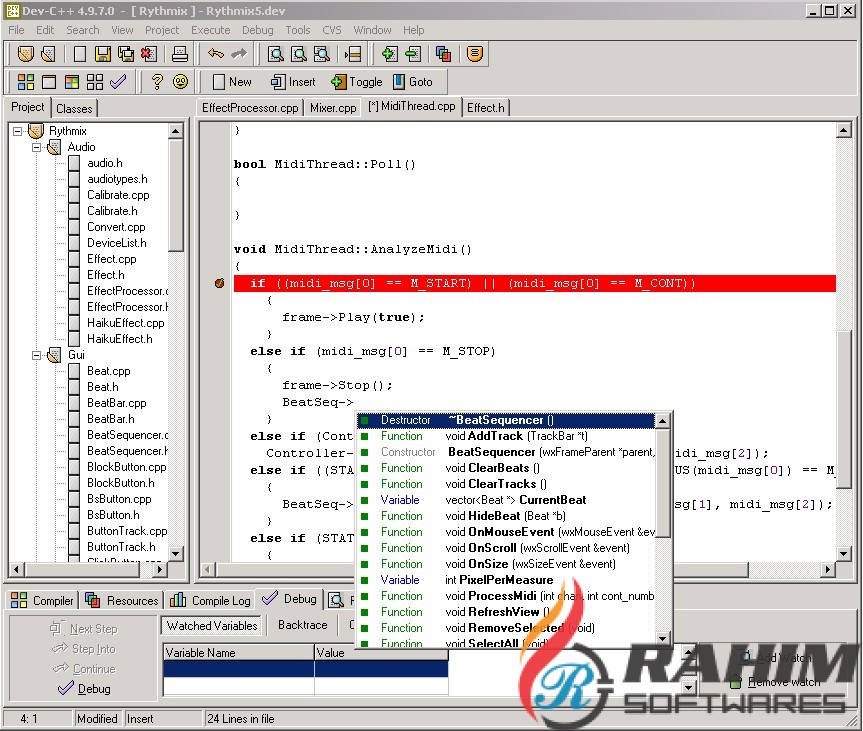Click the Remove from project green minus icon
The width and height of the screenshot is (863, 731).
click(x=412, y=54)
